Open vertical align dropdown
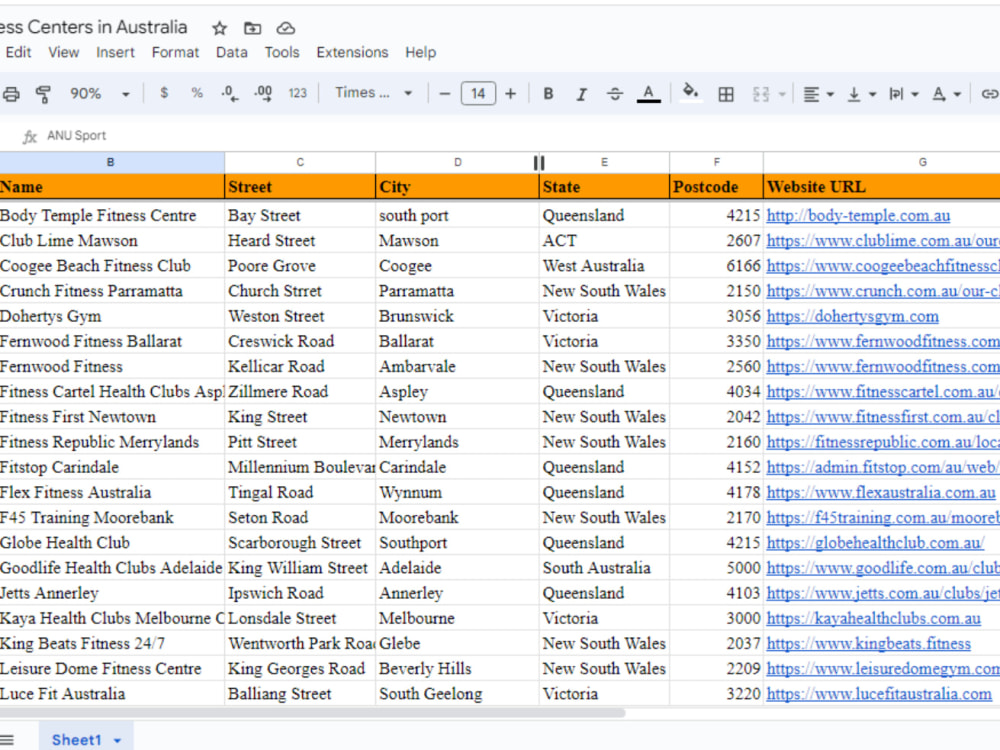 (x=861, y=94)
